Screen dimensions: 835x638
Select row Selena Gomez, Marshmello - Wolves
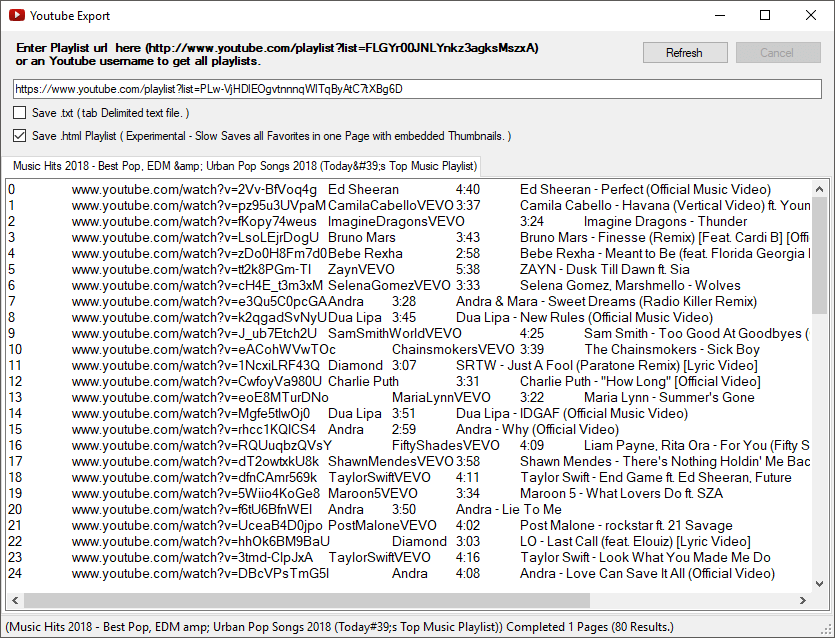coord(409,285)
